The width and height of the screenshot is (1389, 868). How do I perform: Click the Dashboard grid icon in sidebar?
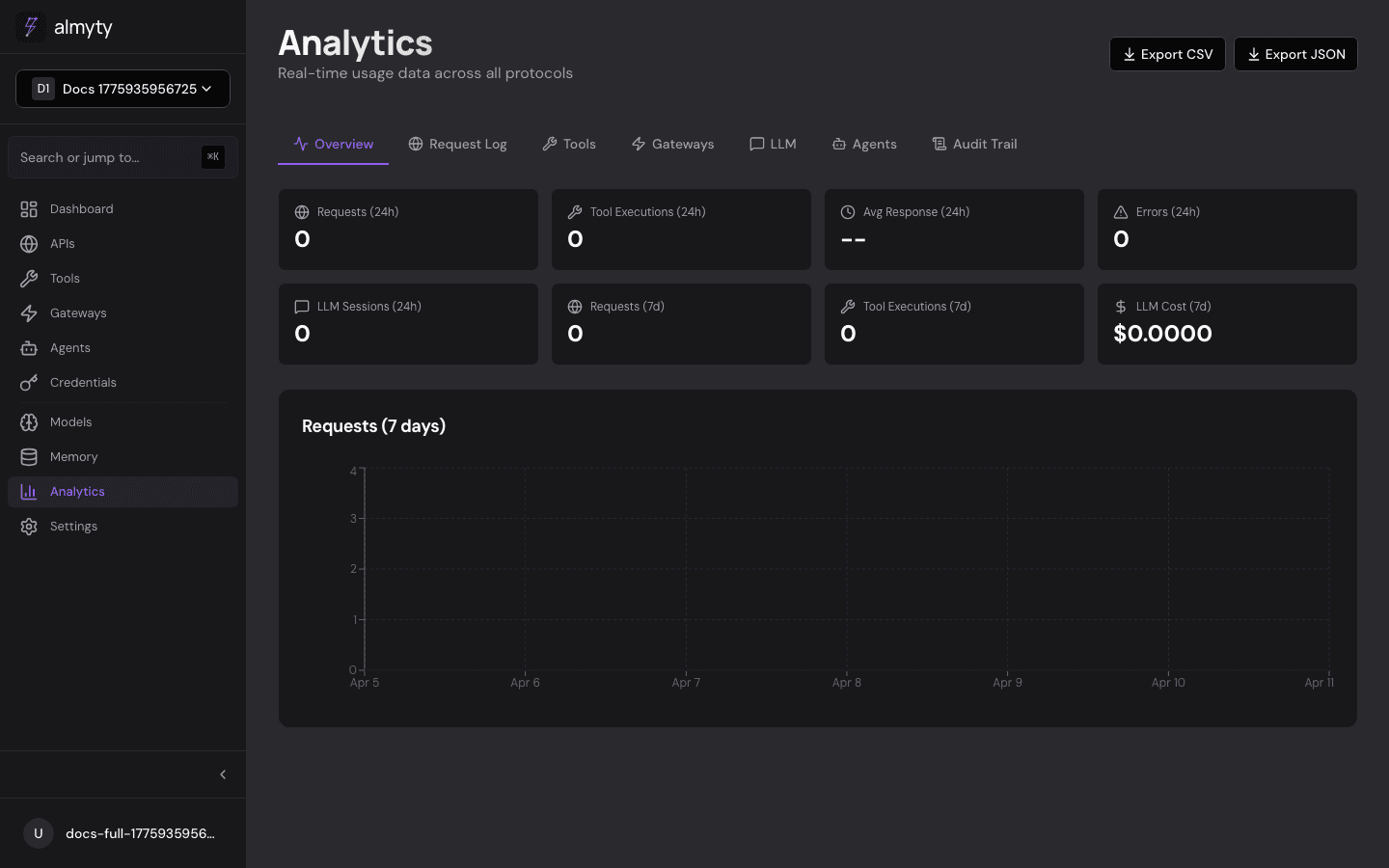(29, 209)
